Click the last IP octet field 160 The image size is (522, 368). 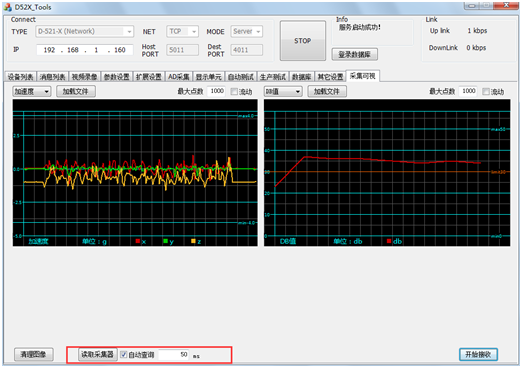coord(120,50)
